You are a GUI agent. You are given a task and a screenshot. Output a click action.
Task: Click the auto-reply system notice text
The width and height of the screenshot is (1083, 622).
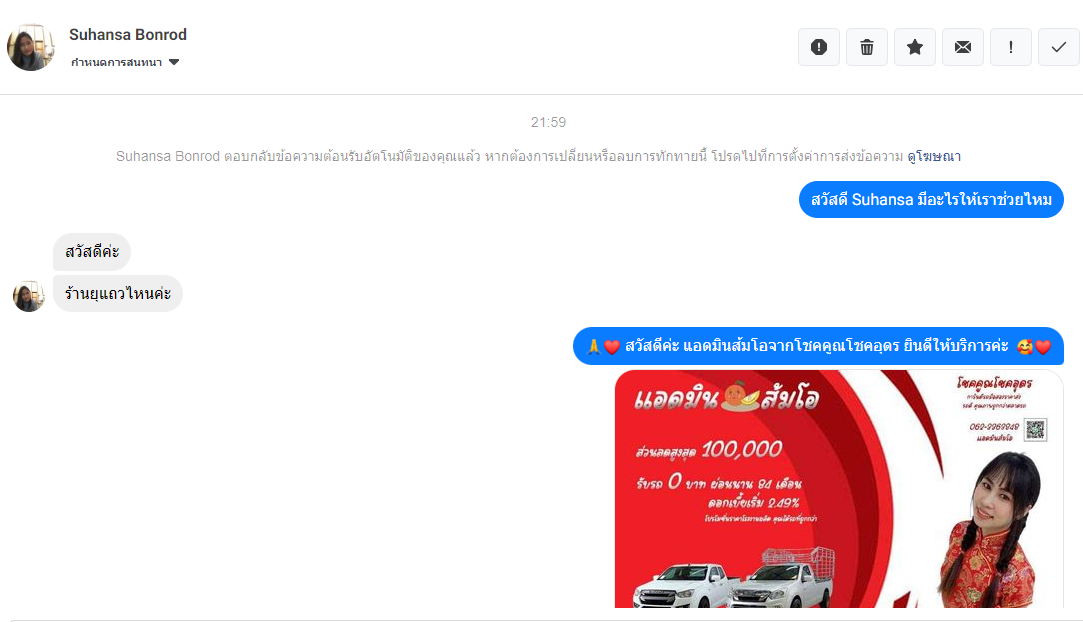point(510,157)
